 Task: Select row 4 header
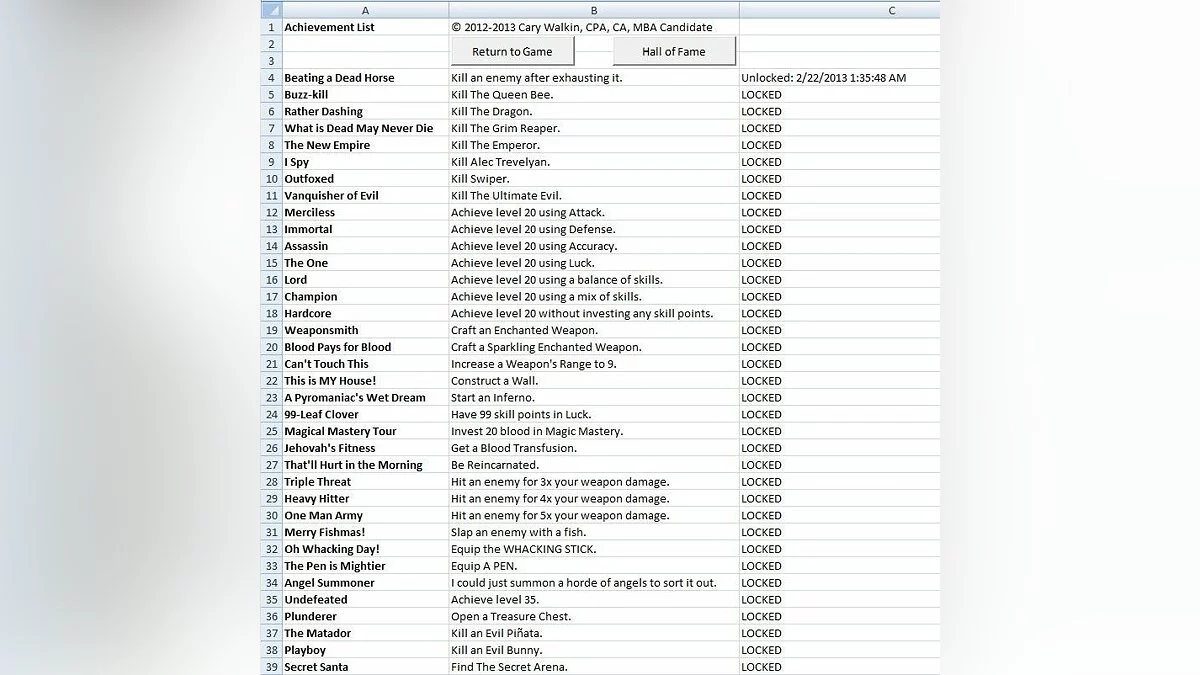coord(271,78)
